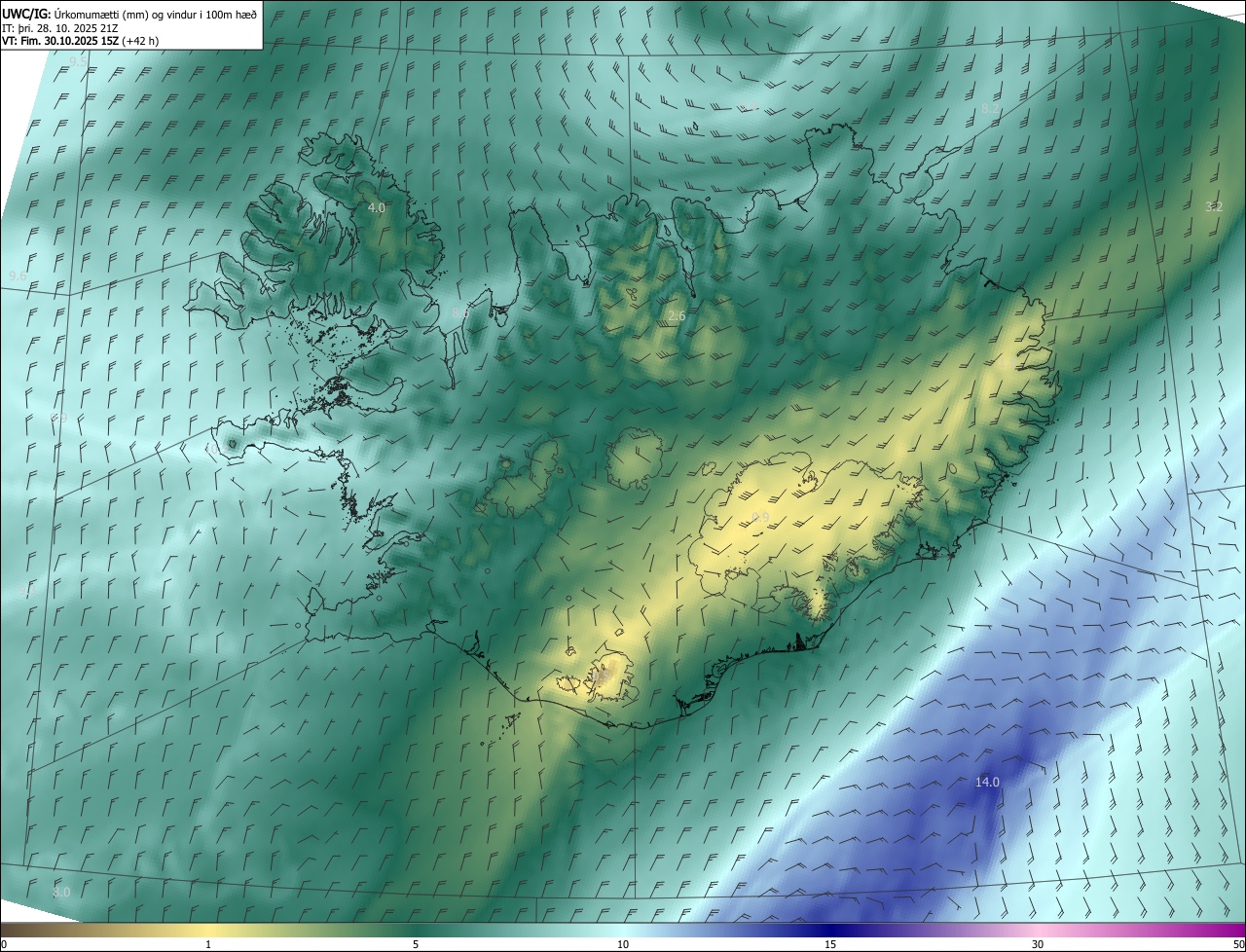Viewport: 1246px width, 952px height.
Task: Click the '8.2' value label in the northeast sea
Action: tap(990, 109)
